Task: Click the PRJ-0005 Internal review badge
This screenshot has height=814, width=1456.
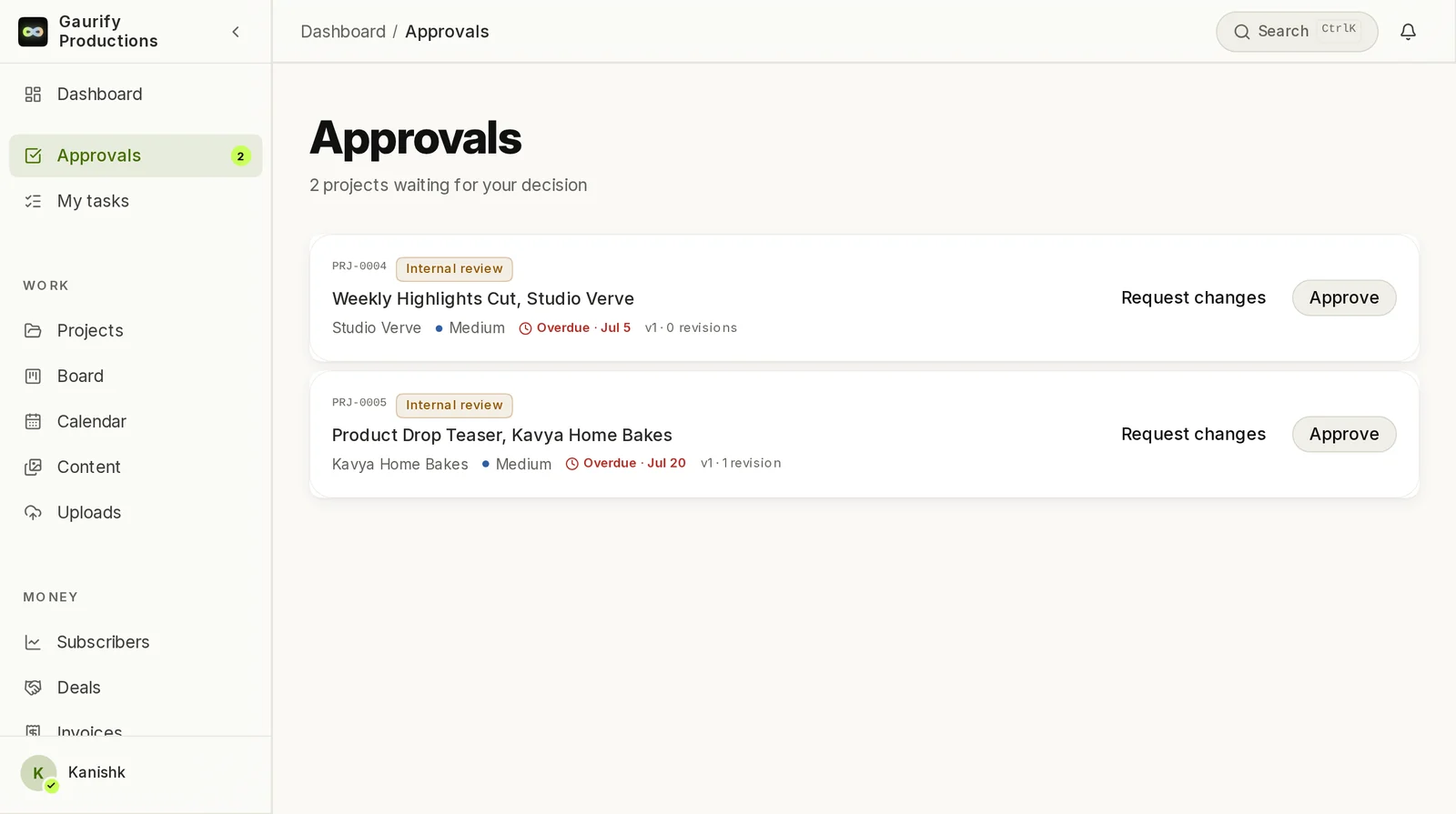Action: 454,406
